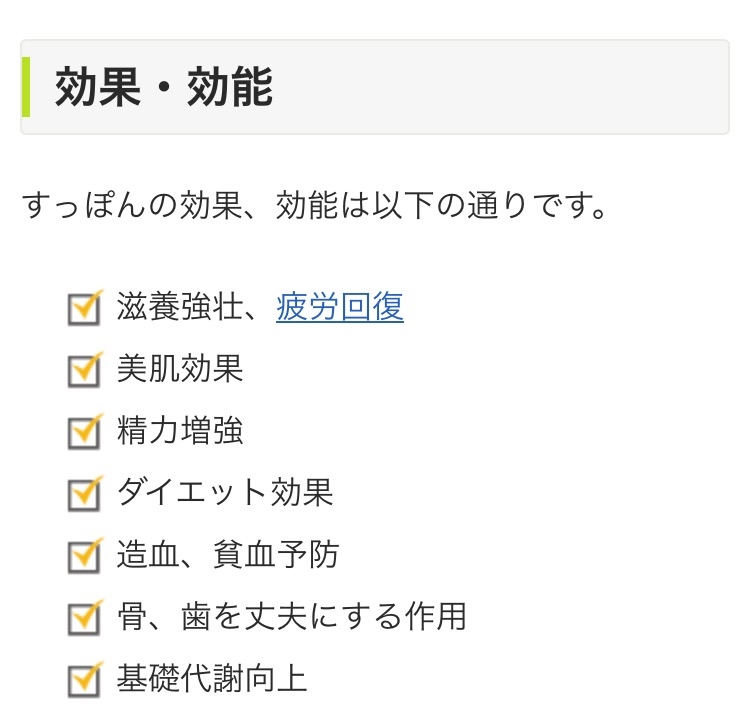This screenshot has height=709, width=750.
Task: Click the word 造血 in the list
Action: (148, 554)
